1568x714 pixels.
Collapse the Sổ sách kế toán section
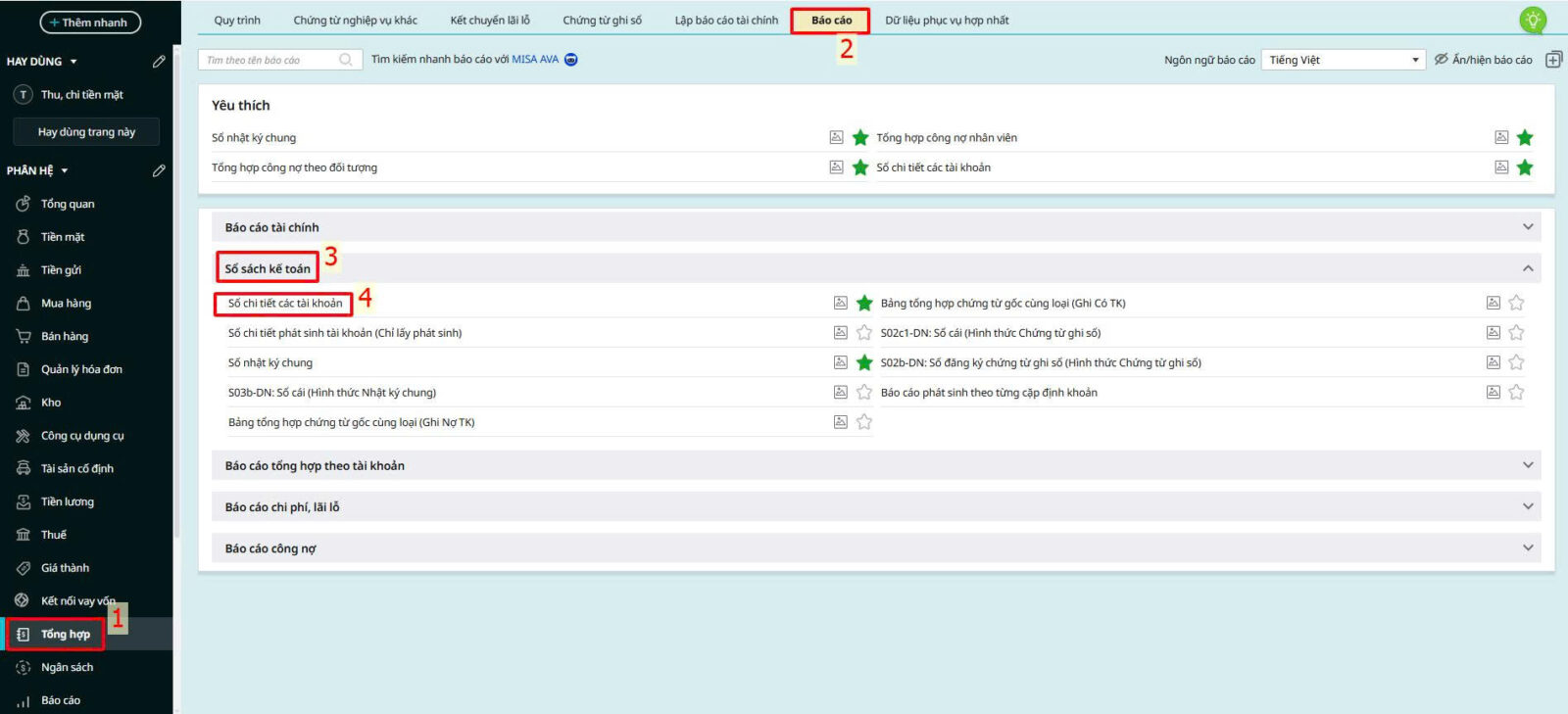(1527, 268)
